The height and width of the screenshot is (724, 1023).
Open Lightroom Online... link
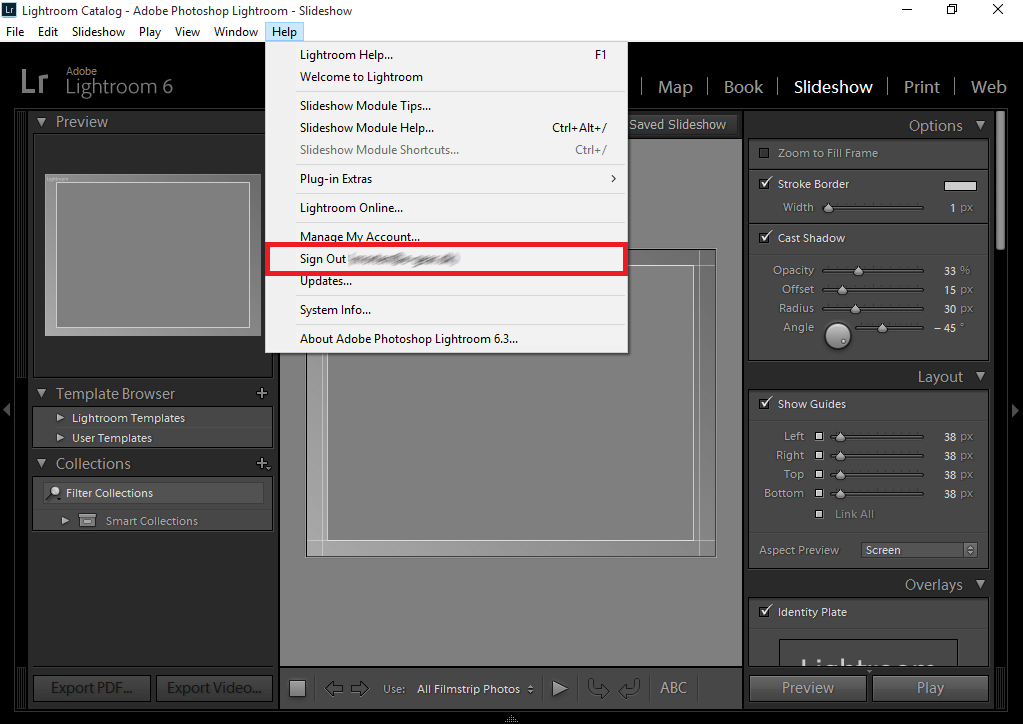pos(446,208)
